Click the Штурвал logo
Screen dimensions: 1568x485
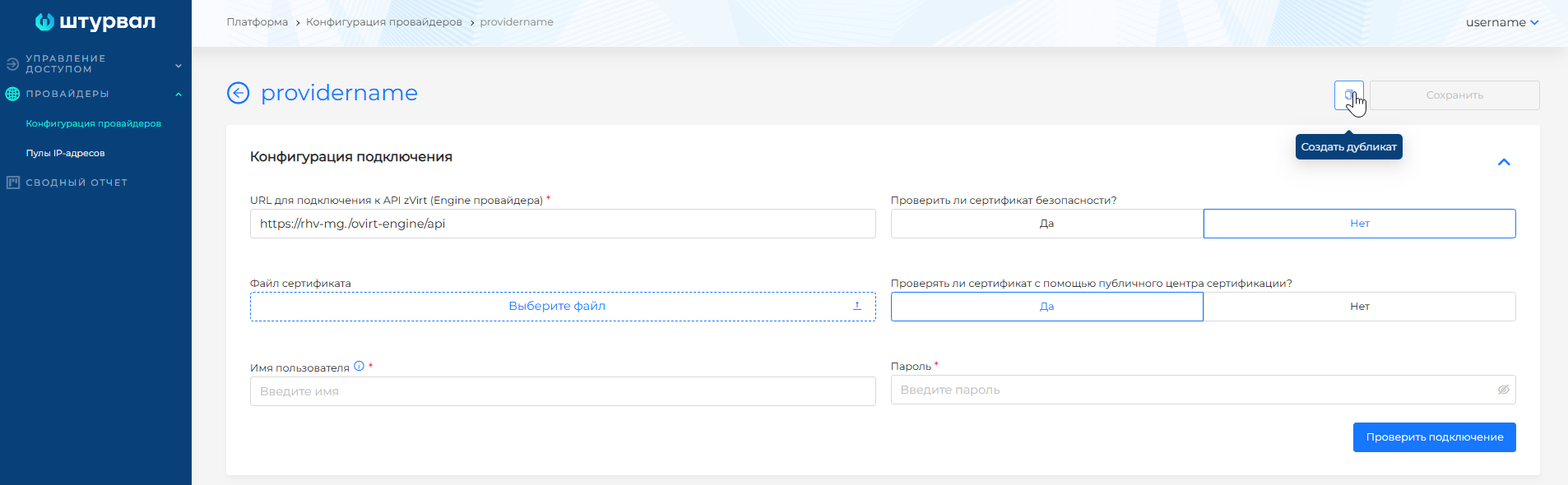click(x=95, y=22)
